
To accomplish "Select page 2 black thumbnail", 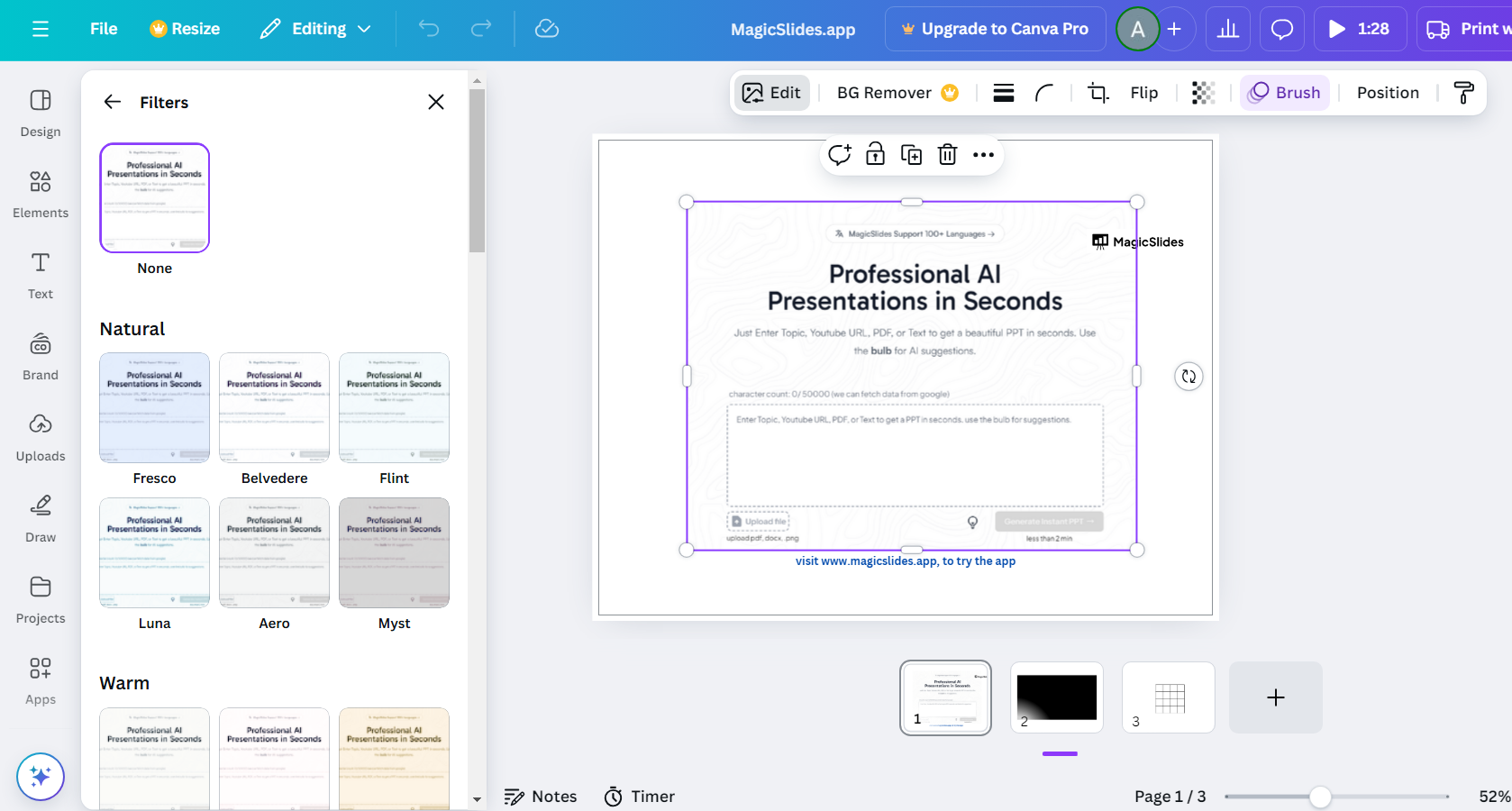I will click(1057, 697).
